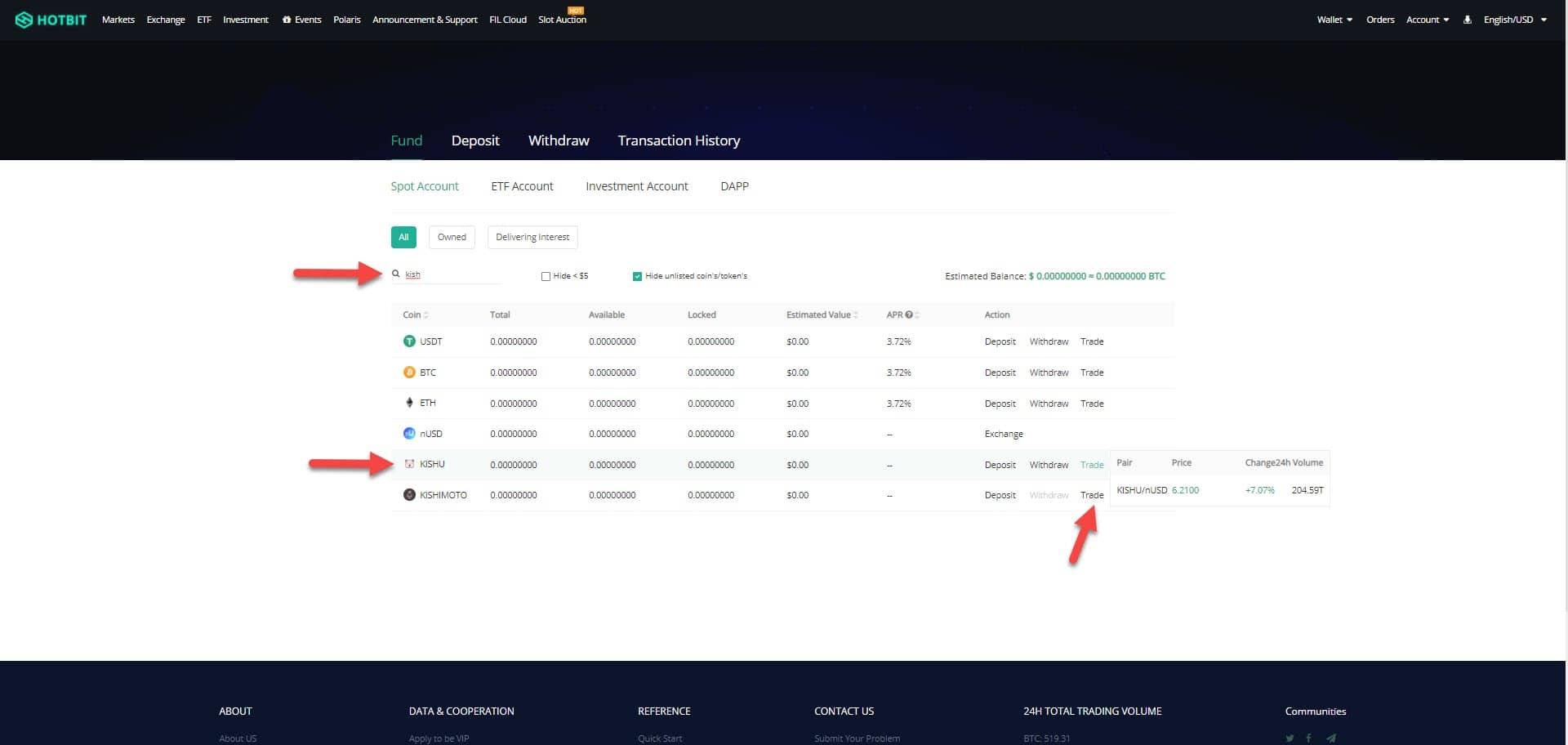
Task: Click Apply to be VIP footer link
Action: coord(439,738)
